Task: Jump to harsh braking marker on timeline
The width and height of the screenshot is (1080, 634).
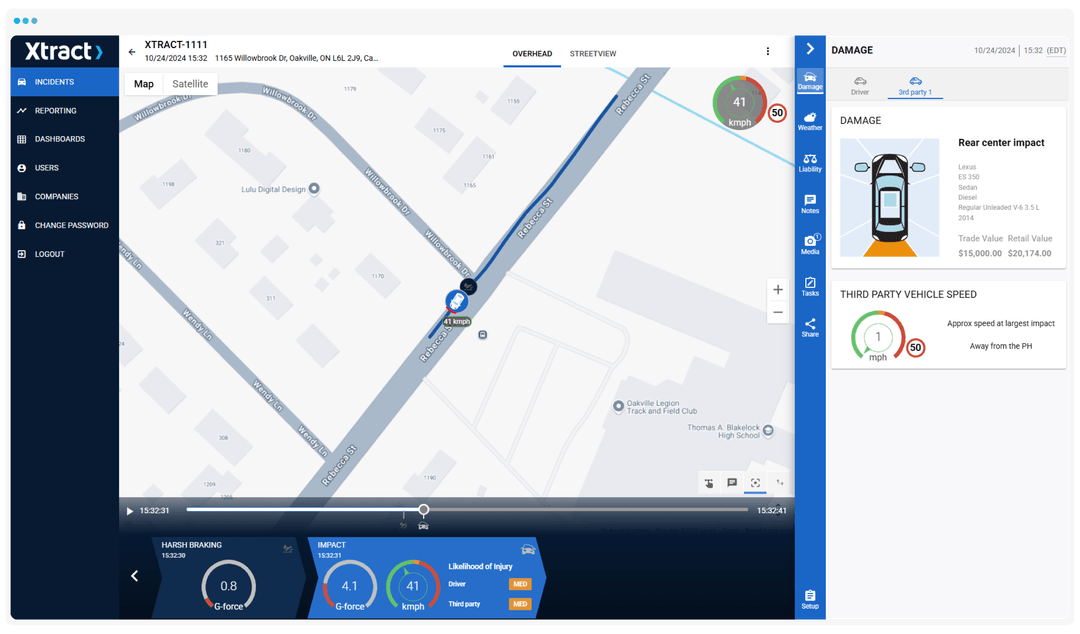Action: tap(404, 526)
